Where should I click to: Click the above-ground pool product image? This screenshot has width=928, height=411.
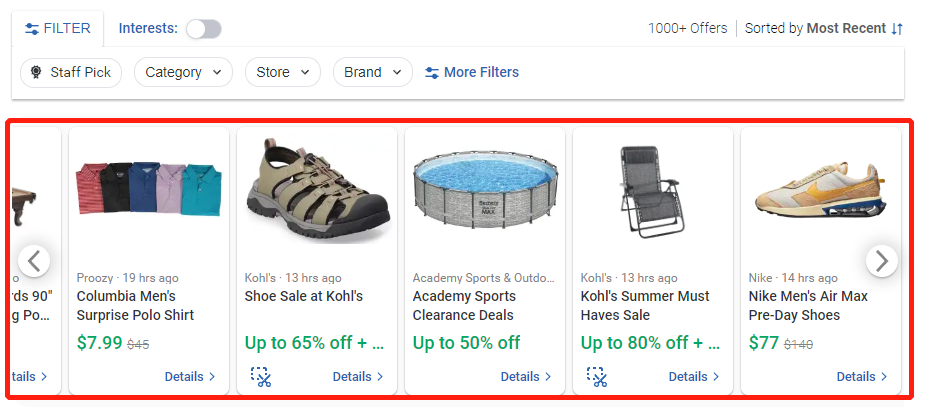click(x=485, y=188)
